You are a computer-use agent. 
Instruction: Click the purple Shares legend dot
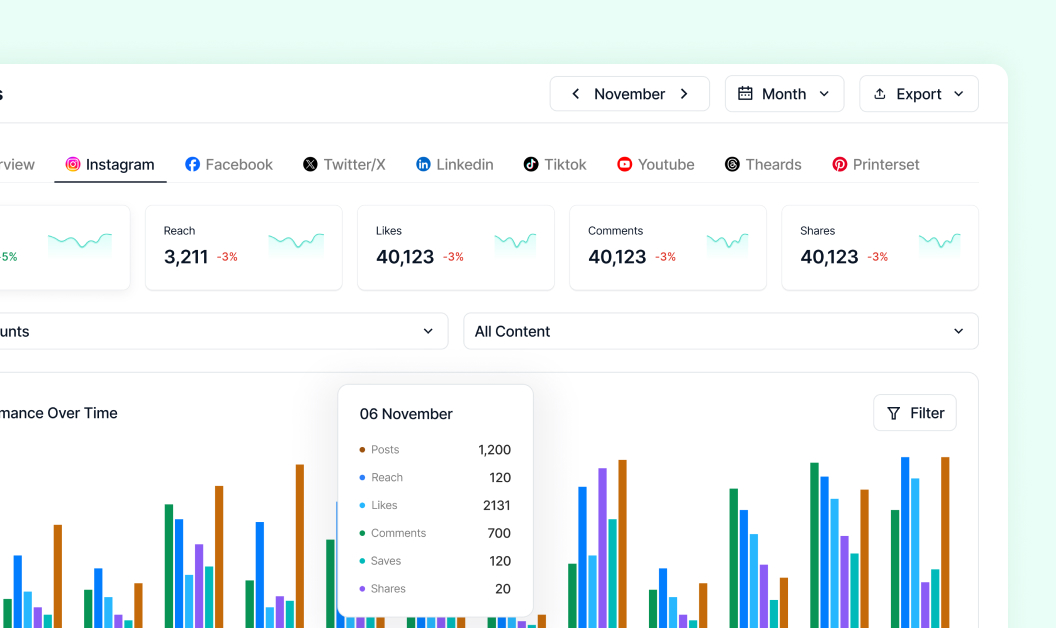[x=362, y=589]
